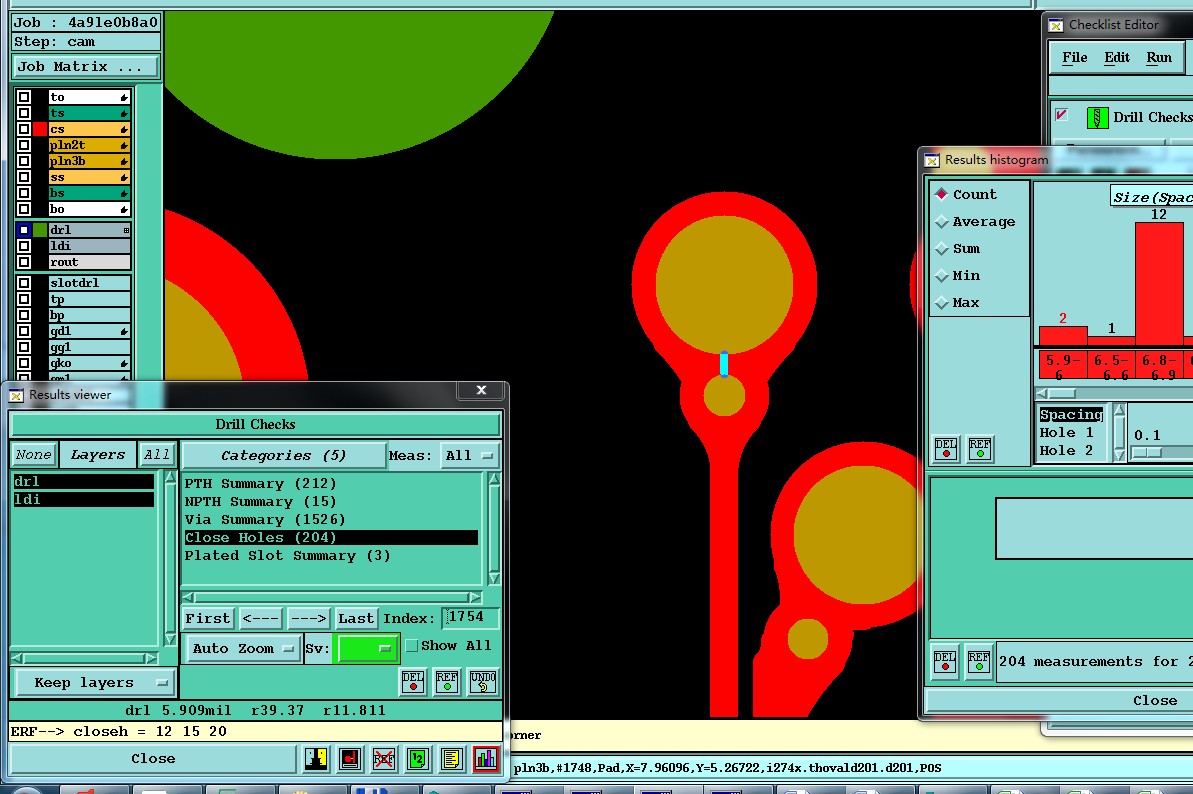Click DEL icon next to 204 measurements text

[x=945, y=661]
